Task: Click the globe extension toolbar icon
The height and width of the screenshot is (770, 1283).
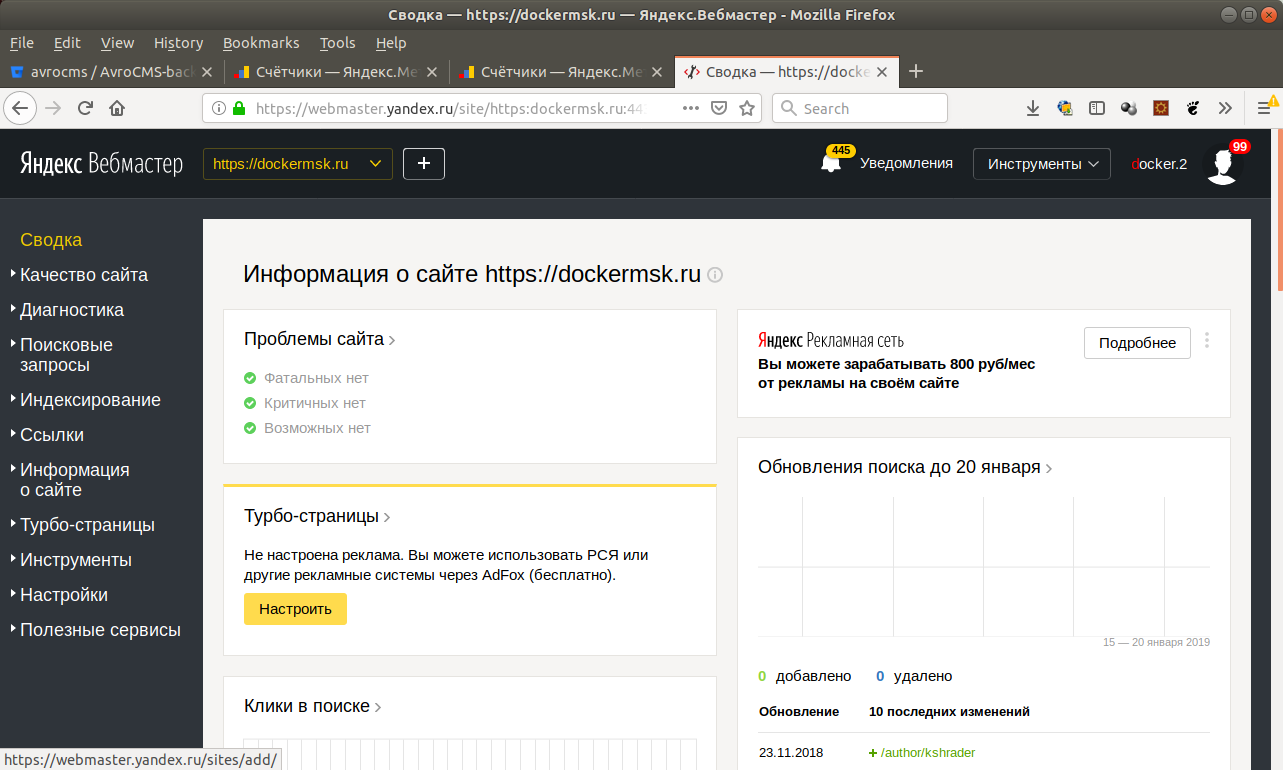Action: pyautogui.click(x=1065, y=108)
